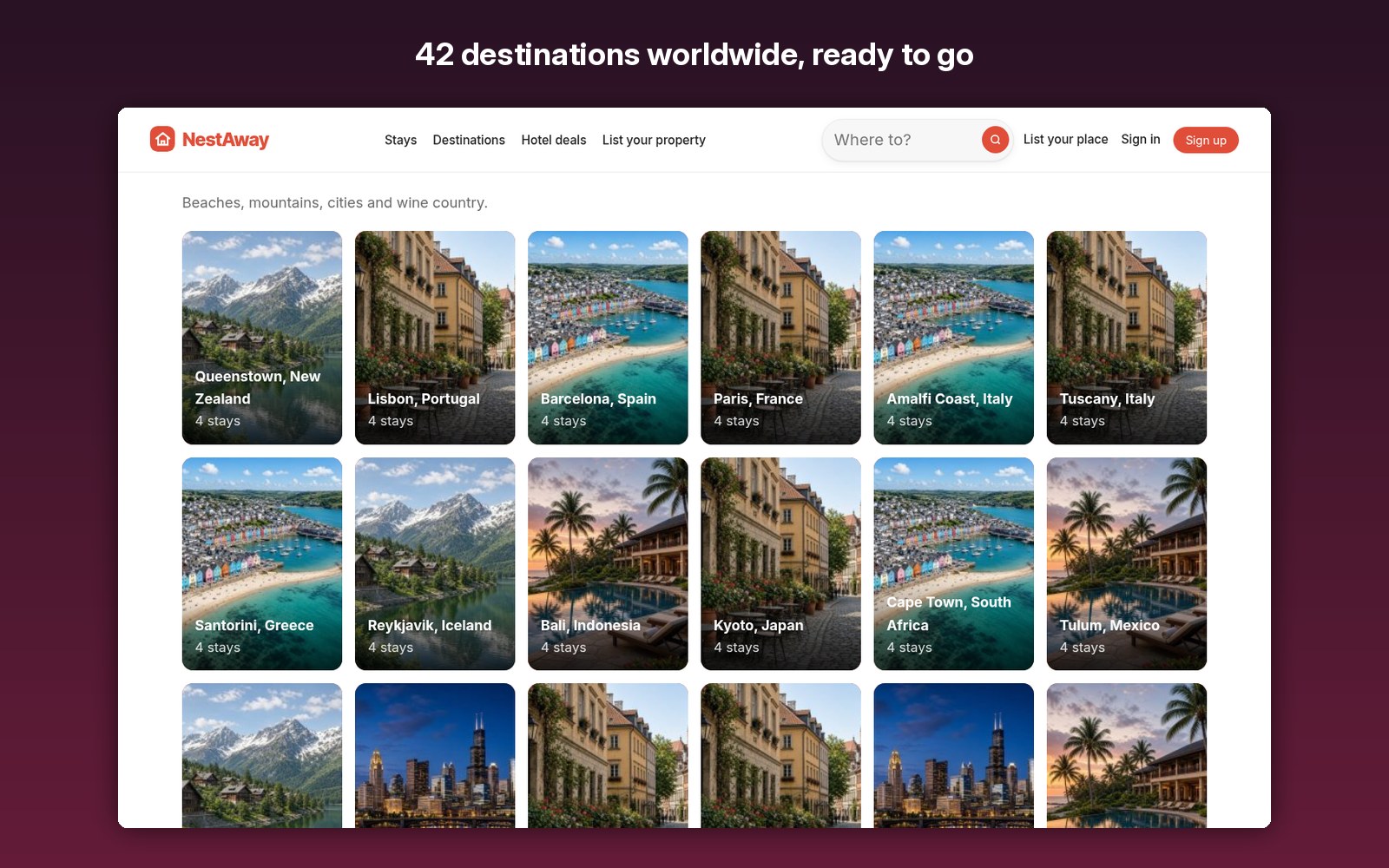The height and width of the screenshot is (868, 1389).
Task: Open the Destinations nav item
Action: click(x=469, y=140)
